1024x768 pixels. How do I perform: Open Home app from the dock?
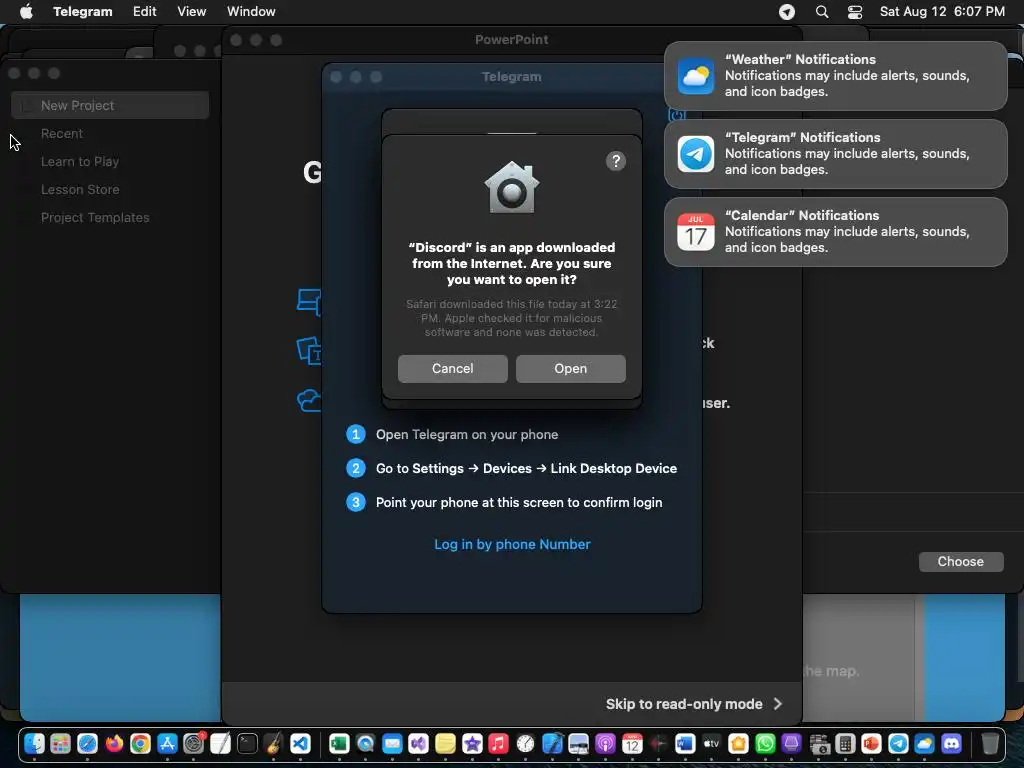pyautogui.click(x=739, y=743)
